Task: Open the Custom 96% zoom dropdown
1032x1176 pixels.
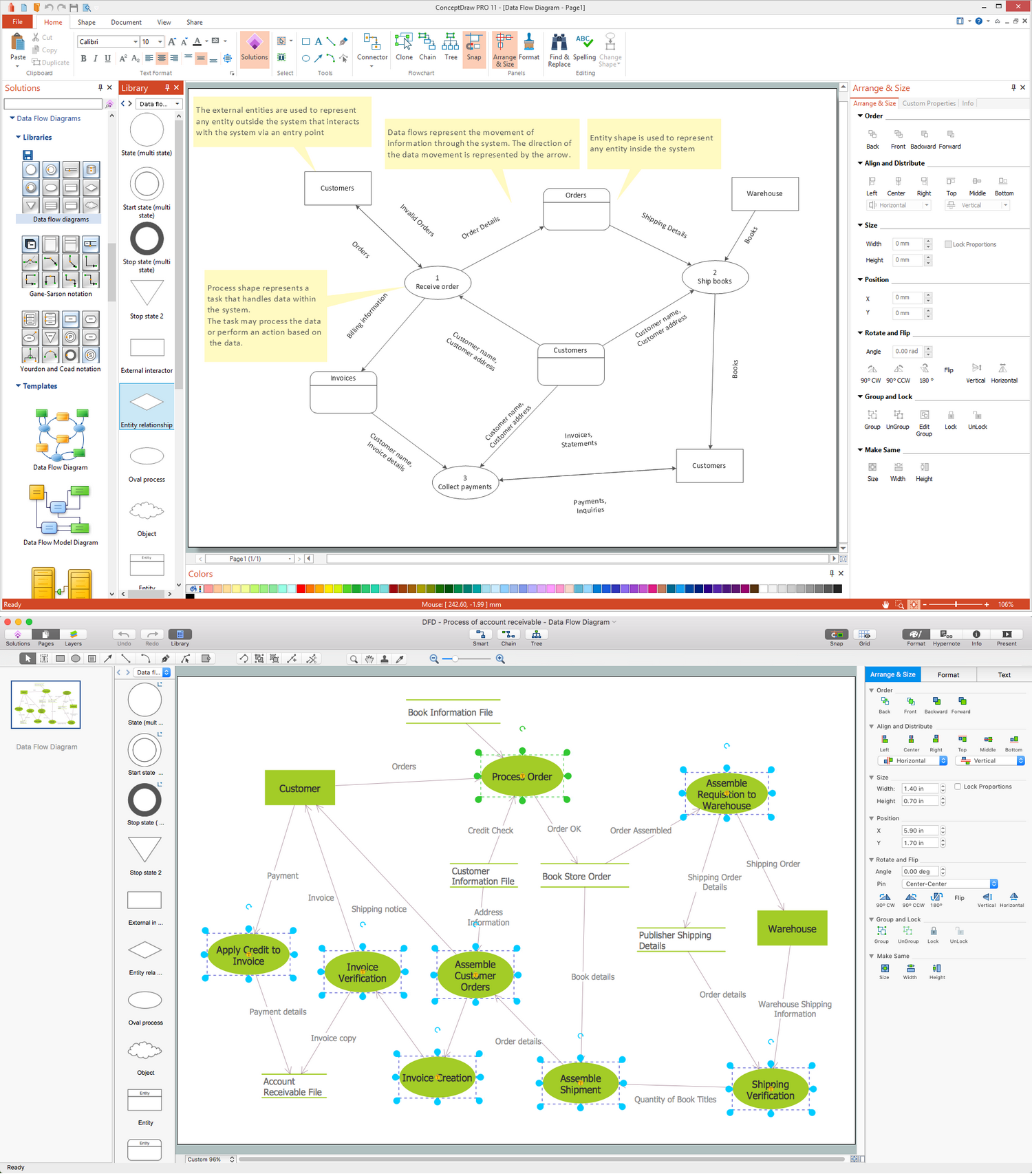Action: point(211,1159)
